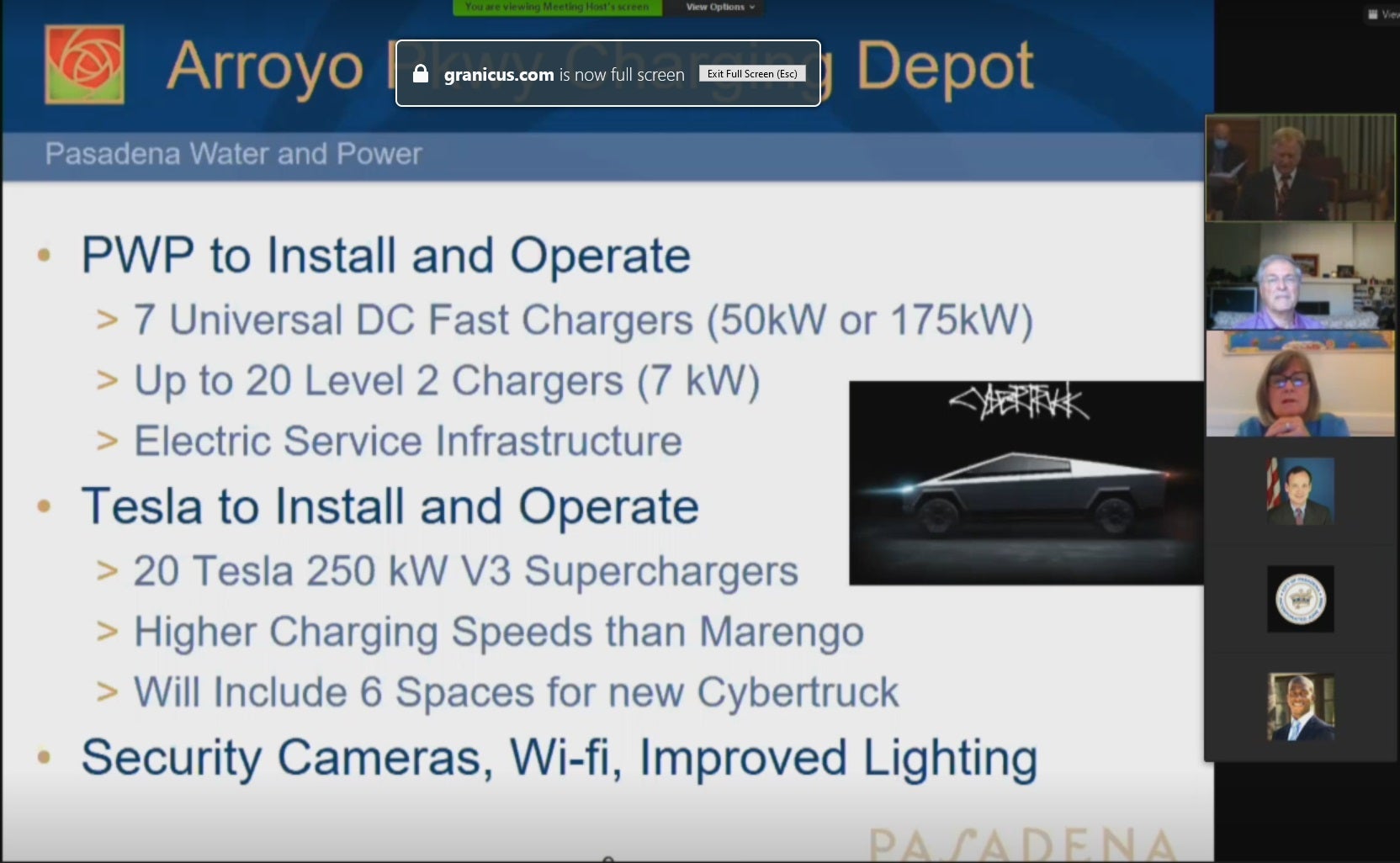Click '20 Tesla 250 kW V3 Superchargers'
The image size is (1400, 863).
[466, 571]
